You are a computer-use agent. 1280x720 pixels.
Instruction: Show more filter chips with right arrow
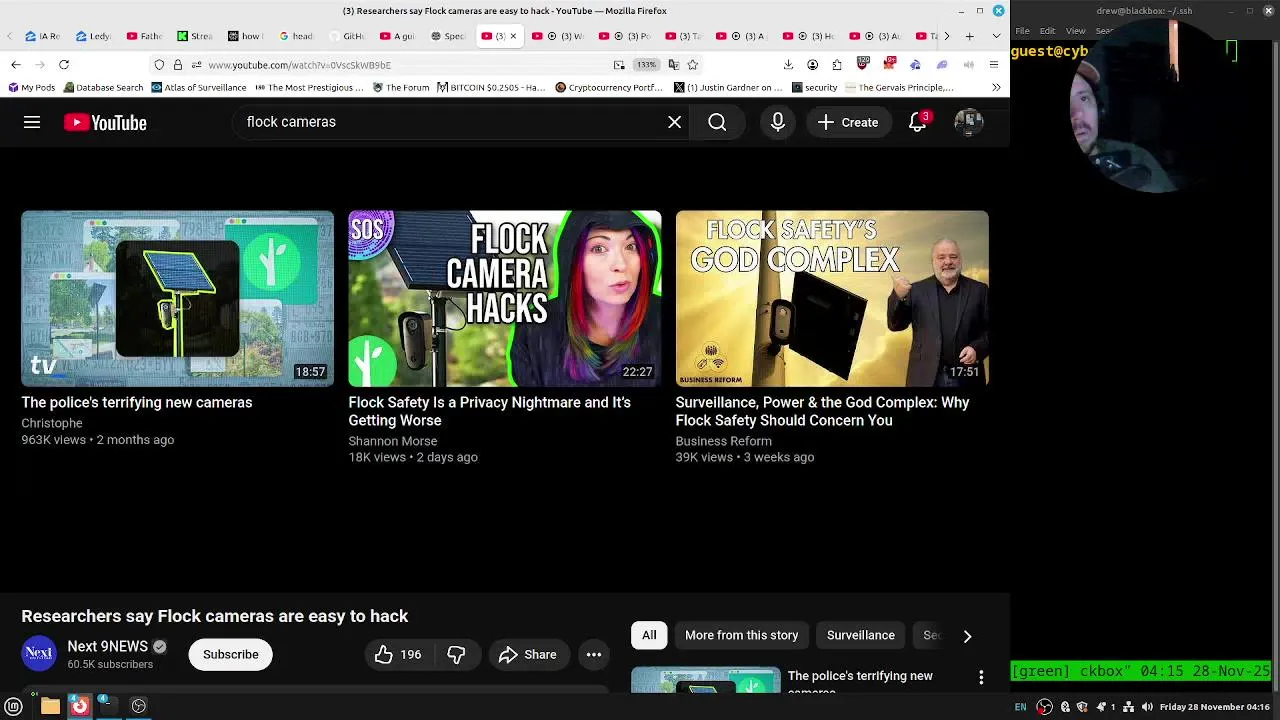pos(967,636)
